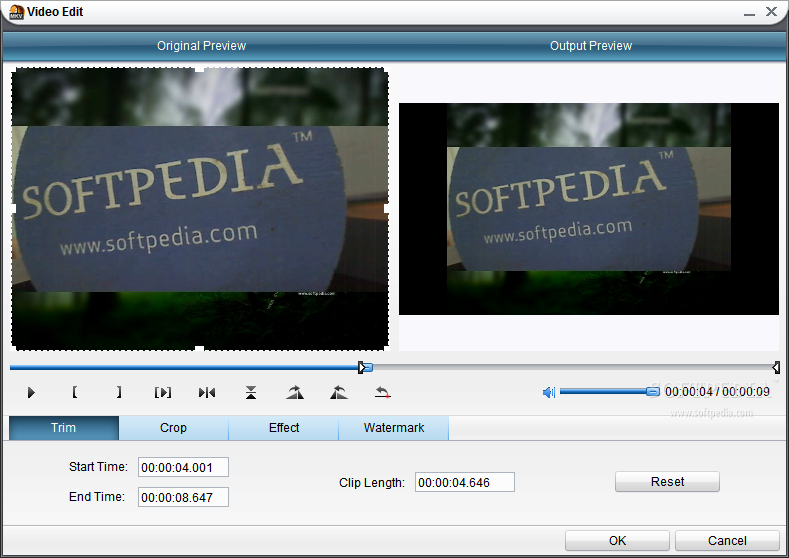
Task: Set trim end with right bracket icon
Action: point(119,392)
